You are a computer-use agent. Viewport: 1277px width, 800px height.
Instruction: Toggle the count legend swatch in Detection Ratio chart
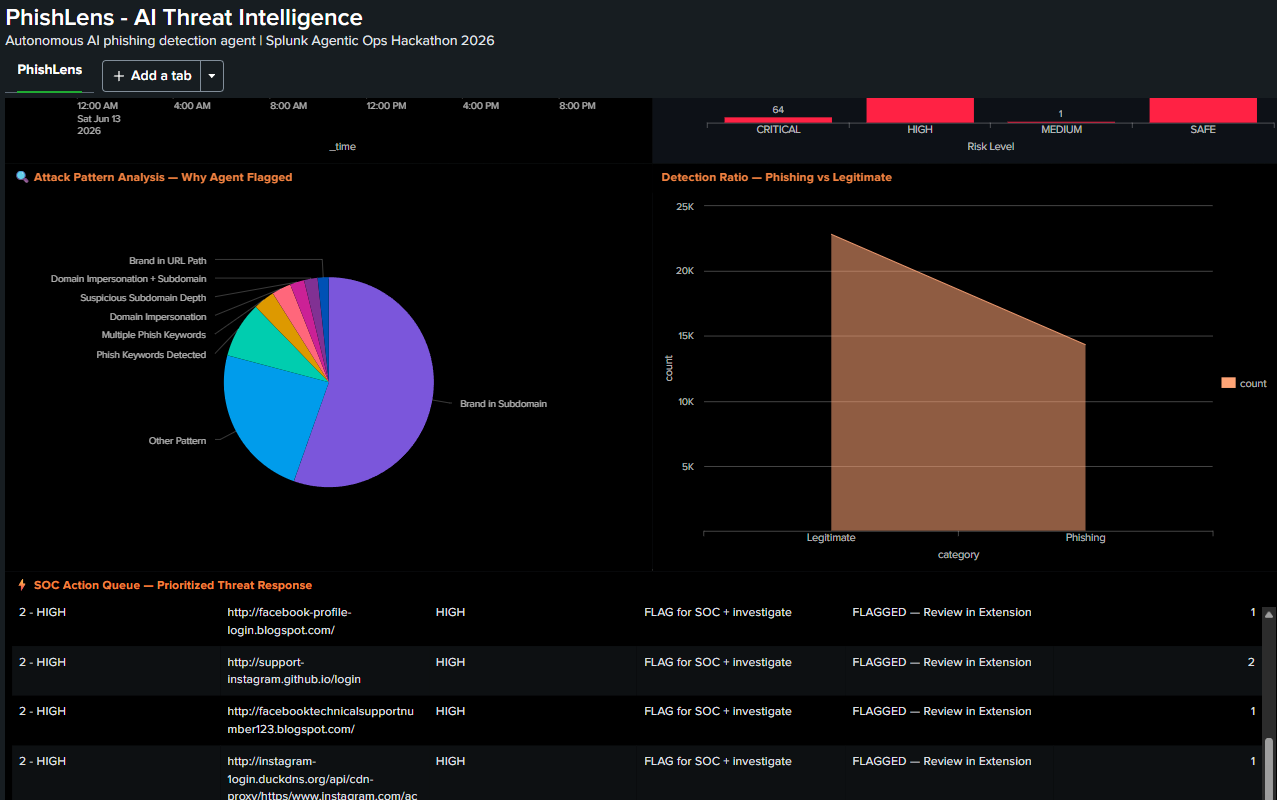tap(1228, 383)
